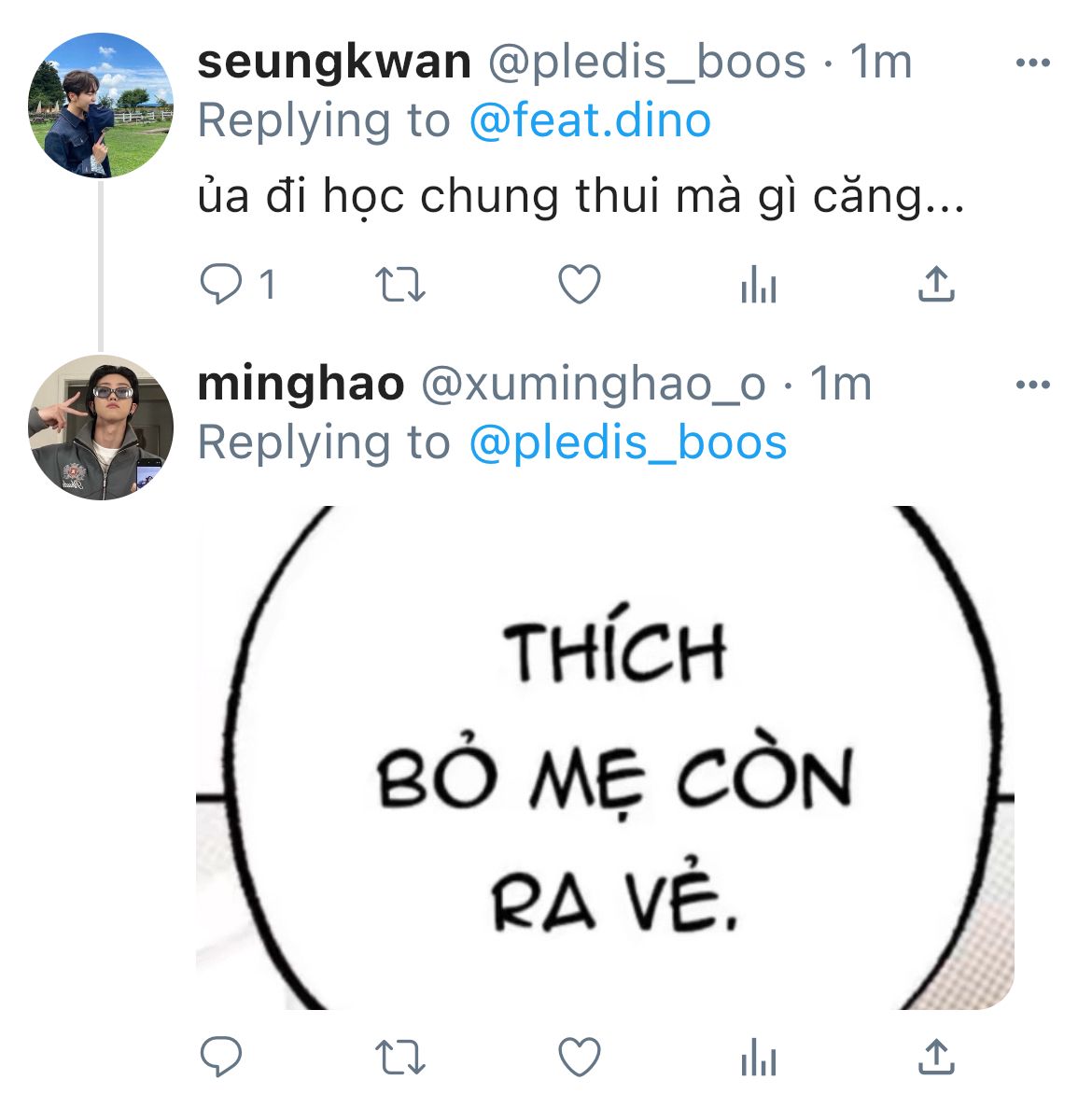Open seungkwan's tweet text
Viewport: 1092px width, 1094px height.
[581, 197]
